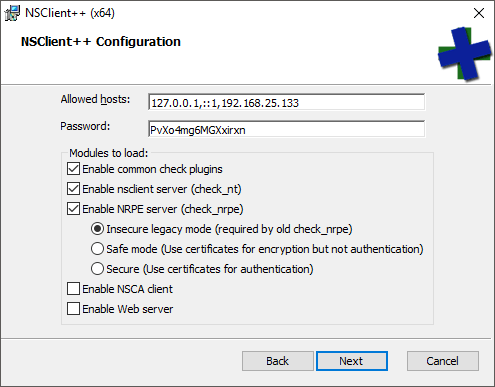Tick the Enable Web server checkbox

(73, 309)
